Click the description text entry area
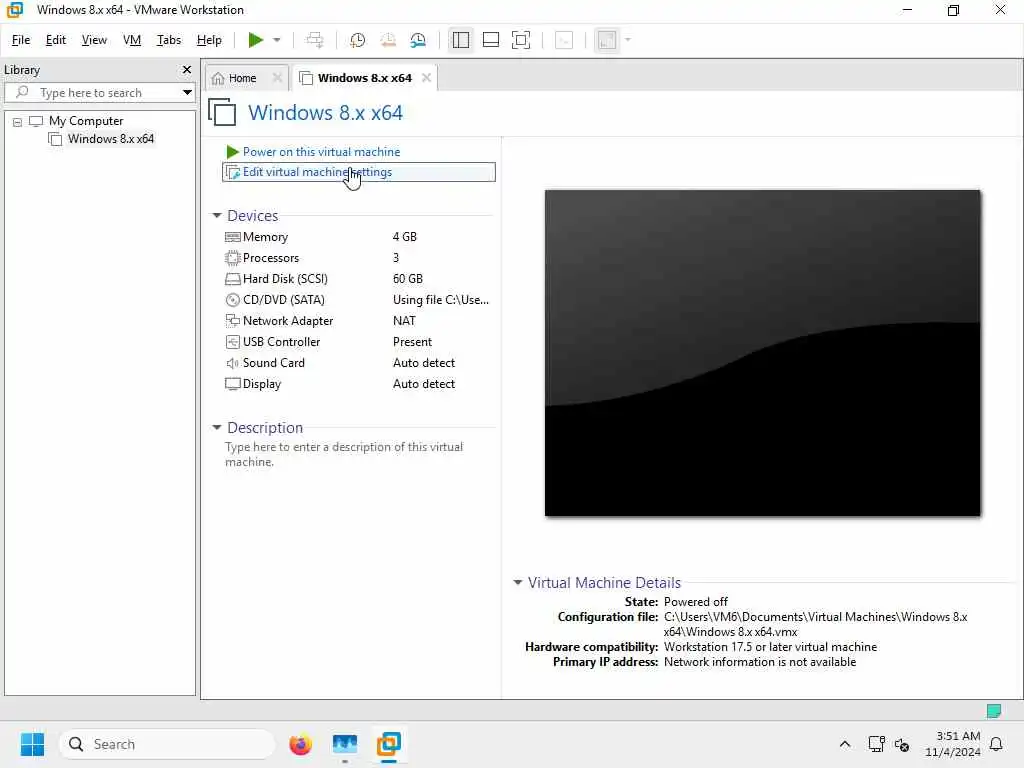Viewport: 1024px width, 768px height. [x=344, y=454]
